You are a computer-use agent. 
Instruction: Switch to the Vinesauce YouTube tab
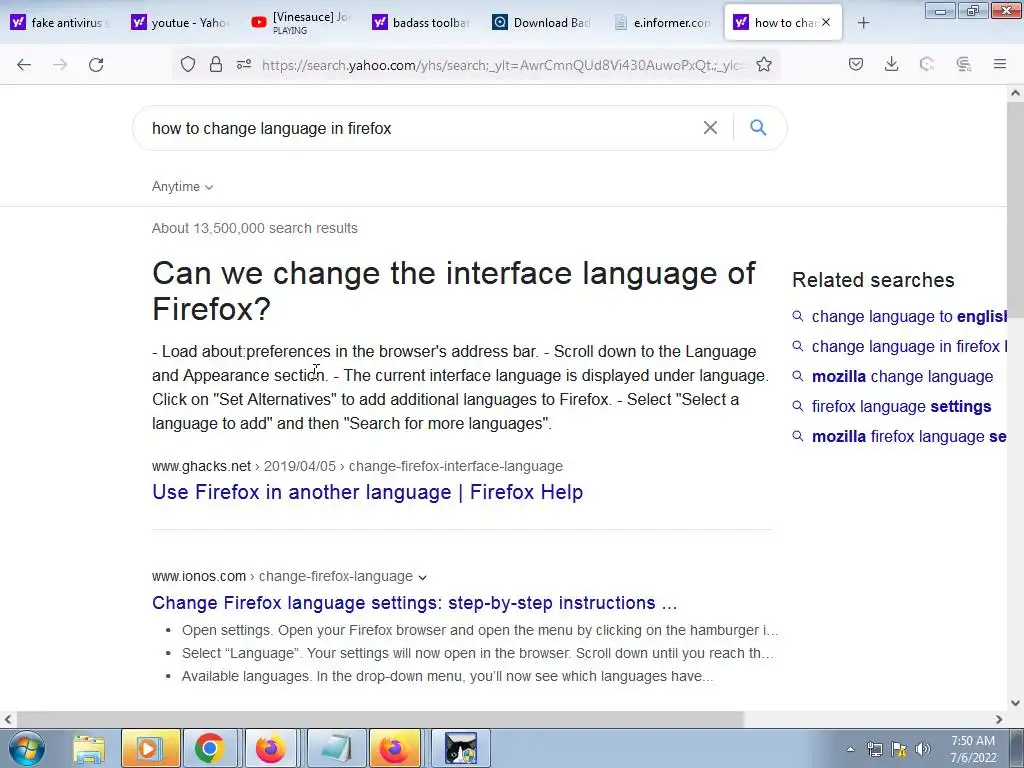[x=301, y=23]
